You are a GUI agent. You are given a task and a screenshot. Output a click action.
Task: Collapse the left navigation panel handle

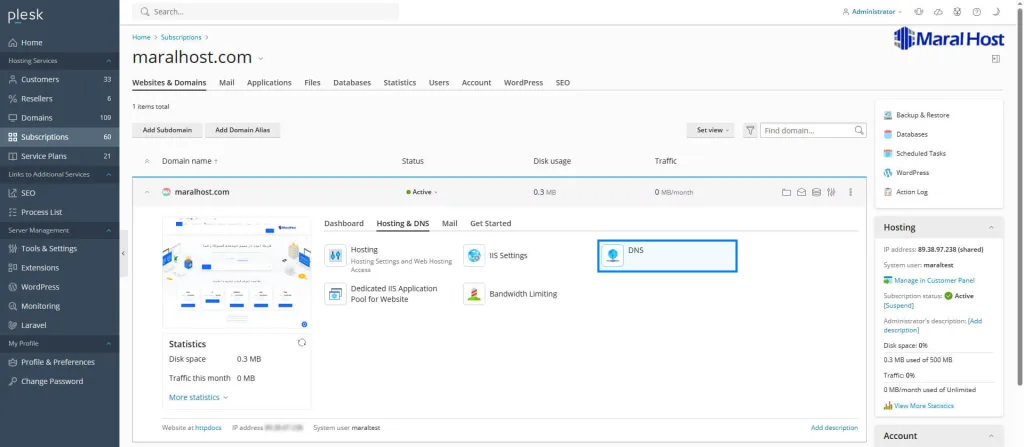coord(123,253)
